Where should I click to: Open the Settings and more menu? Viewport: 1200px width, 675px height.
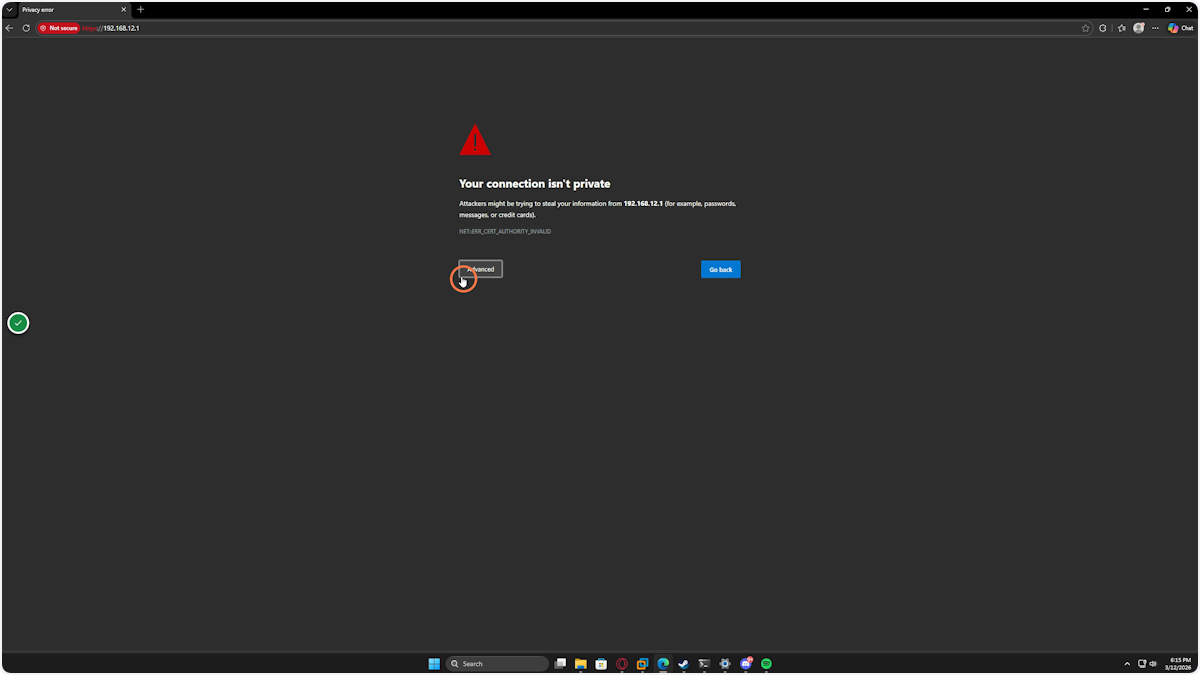point(1155,28)
